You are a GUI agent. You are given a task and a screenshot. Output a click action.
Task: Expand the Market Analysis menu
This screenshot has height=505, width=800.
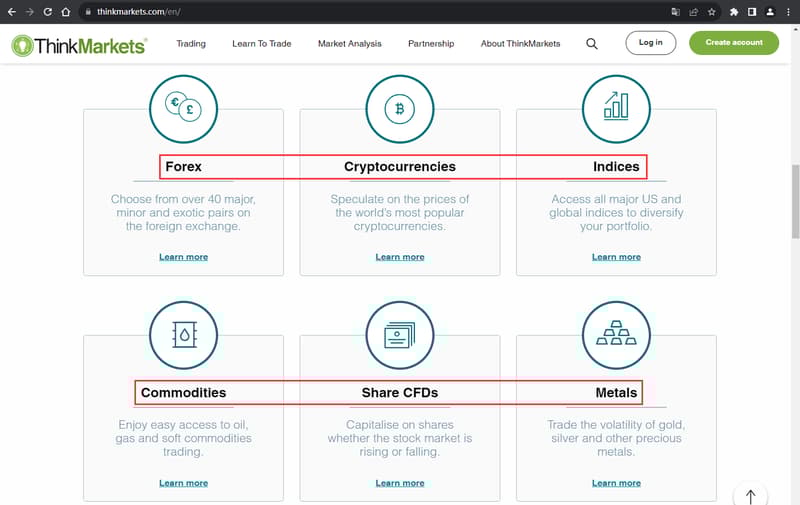pos(350,44)
